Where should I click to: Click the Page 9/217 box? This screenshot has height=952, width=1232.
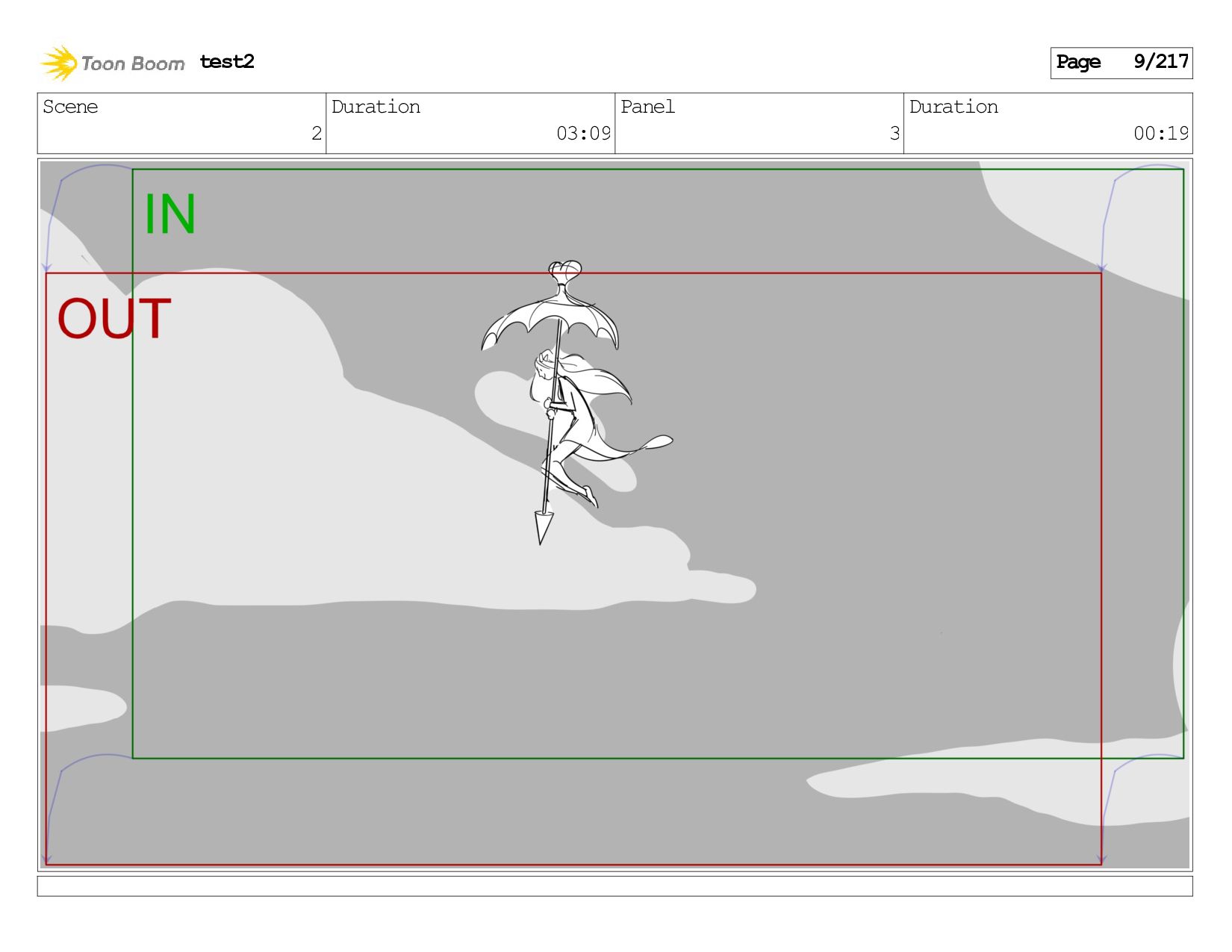coord(1121,63)
